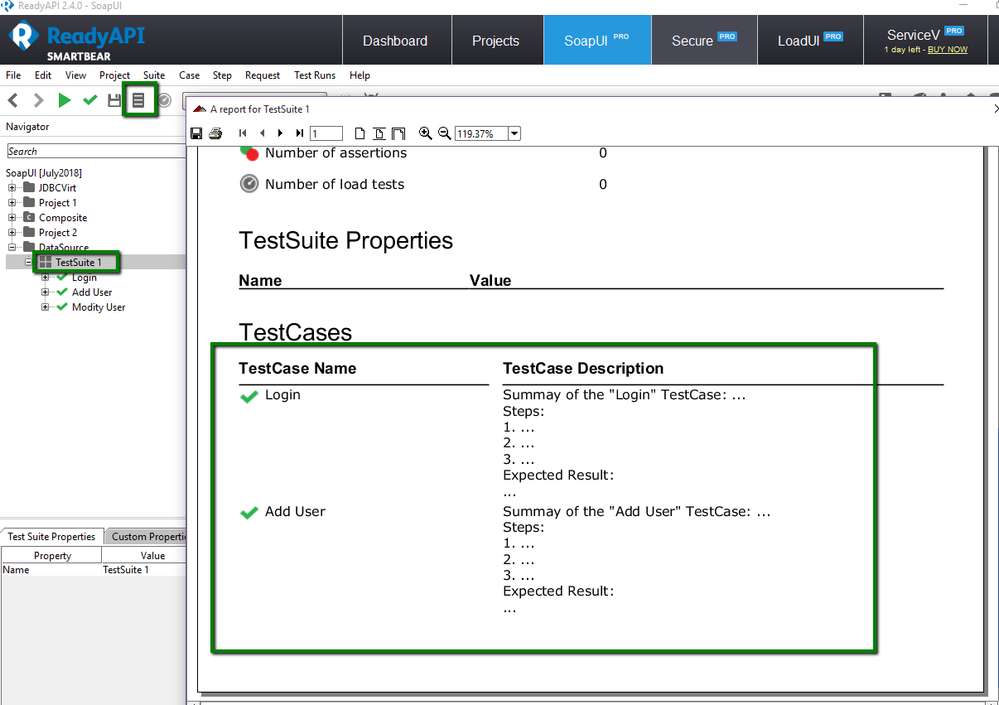Open the Test Runs menu

click(315, 75)
